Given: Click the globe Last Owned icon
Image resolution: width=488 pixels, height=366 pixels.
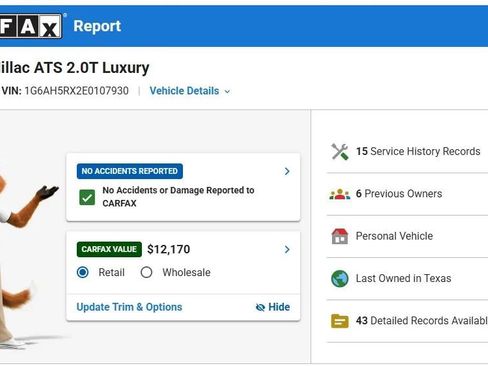Looking at the screenshot, I should [x=340, y=279].
